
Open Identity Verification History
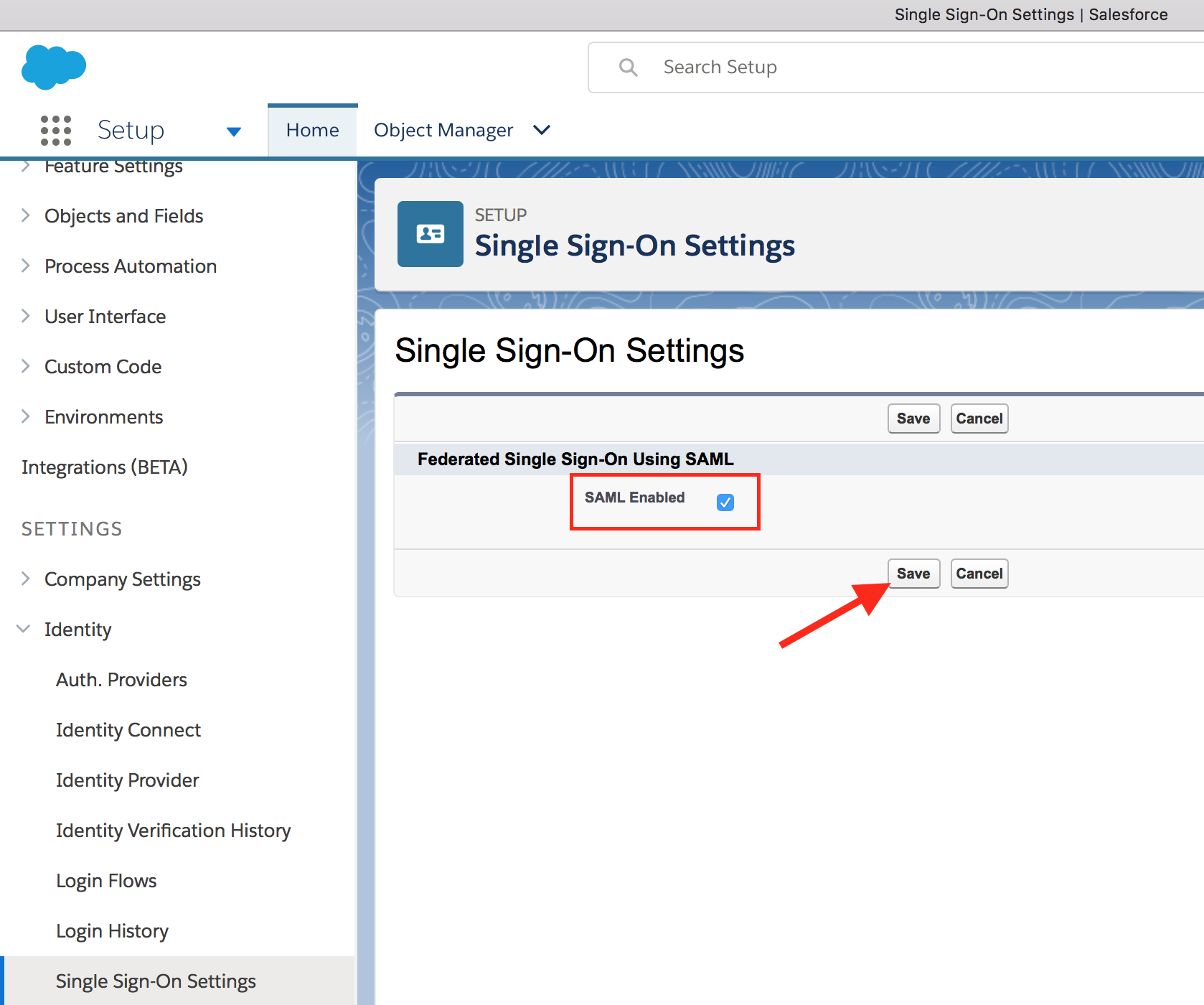[x=173, y=831]
